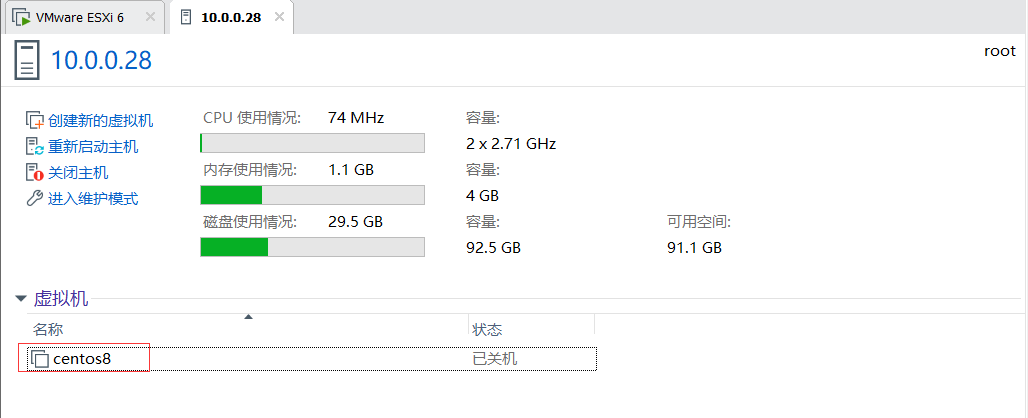Click the restart host icon
Viewport: 1028px width, 418px height.
(x=35, y=147)
